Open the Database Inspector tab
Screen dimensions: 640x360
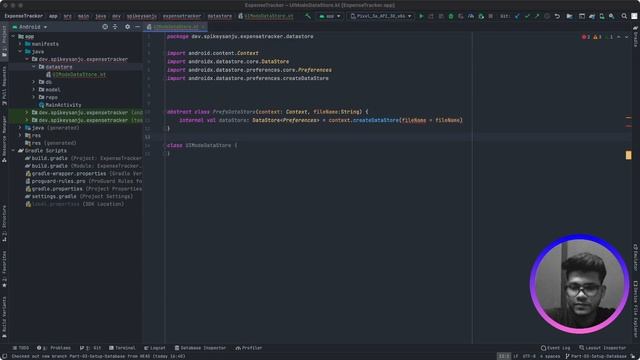[x=200, y=348]
